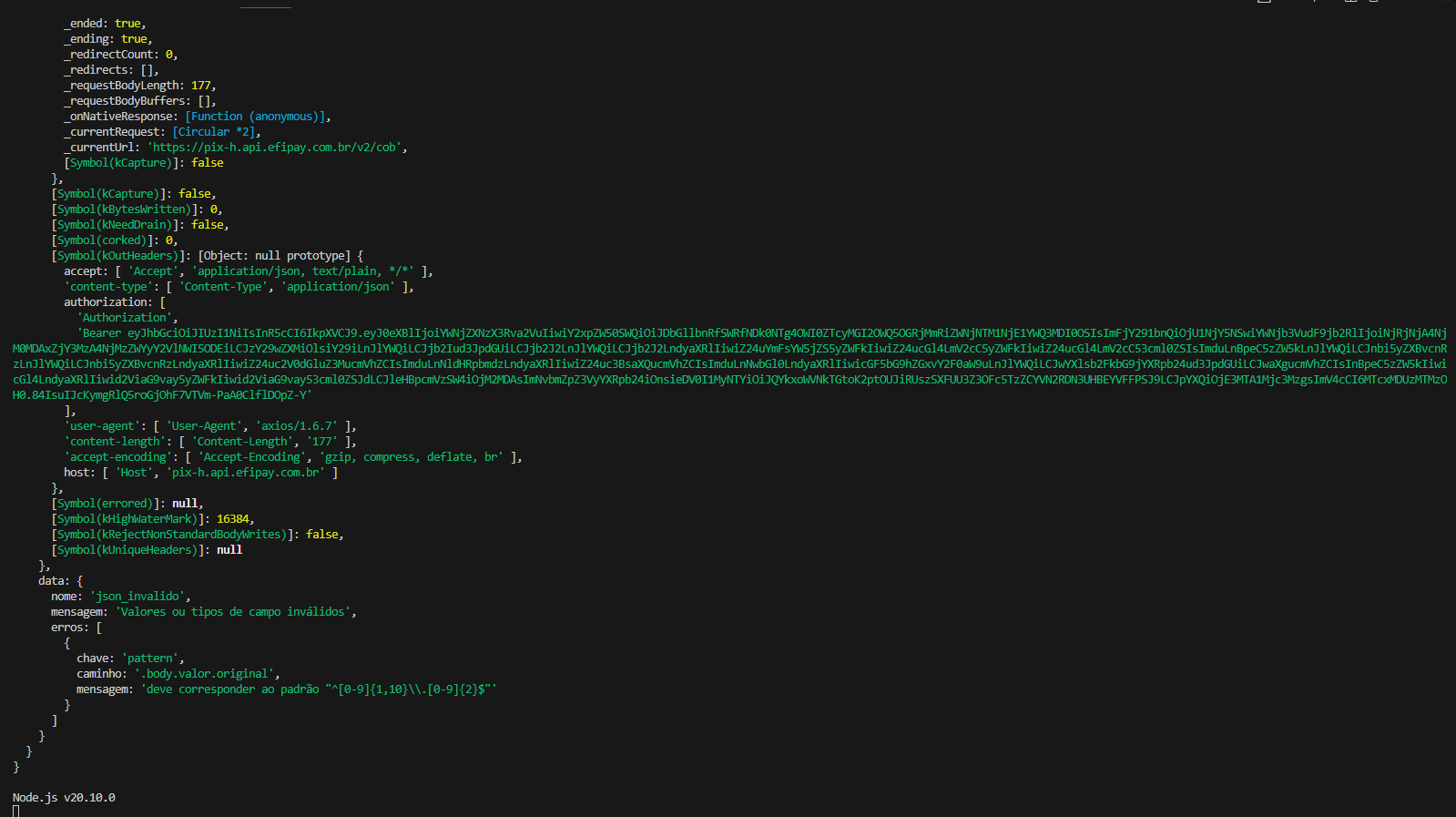Image resolution: width=1456 pixels, height=817 pixels.
Task: Select the '[Symbol(kHighWaterMark)]' key
Action: point(127,519)
